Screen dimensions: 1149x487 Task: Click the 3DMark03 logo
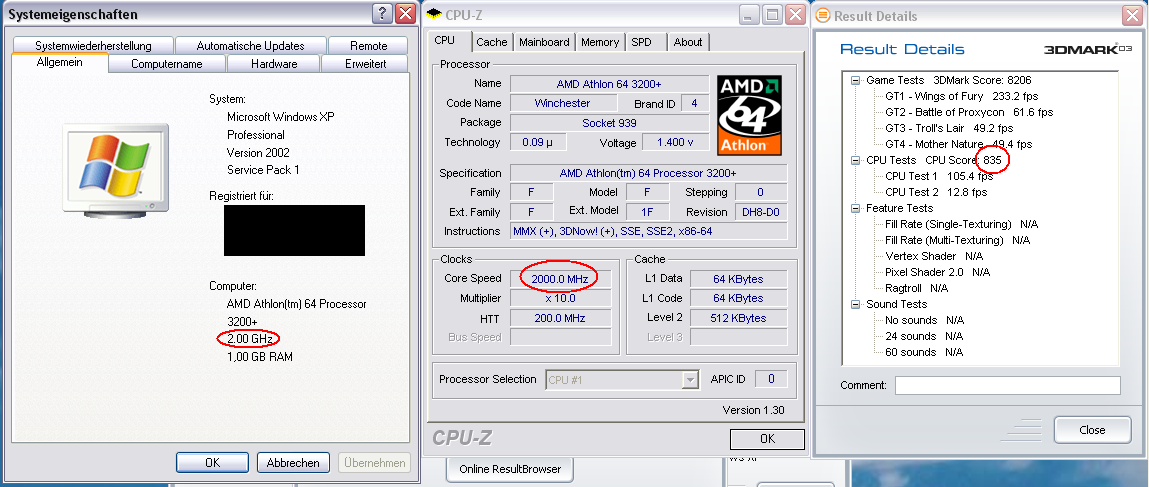coord(1087,49)
